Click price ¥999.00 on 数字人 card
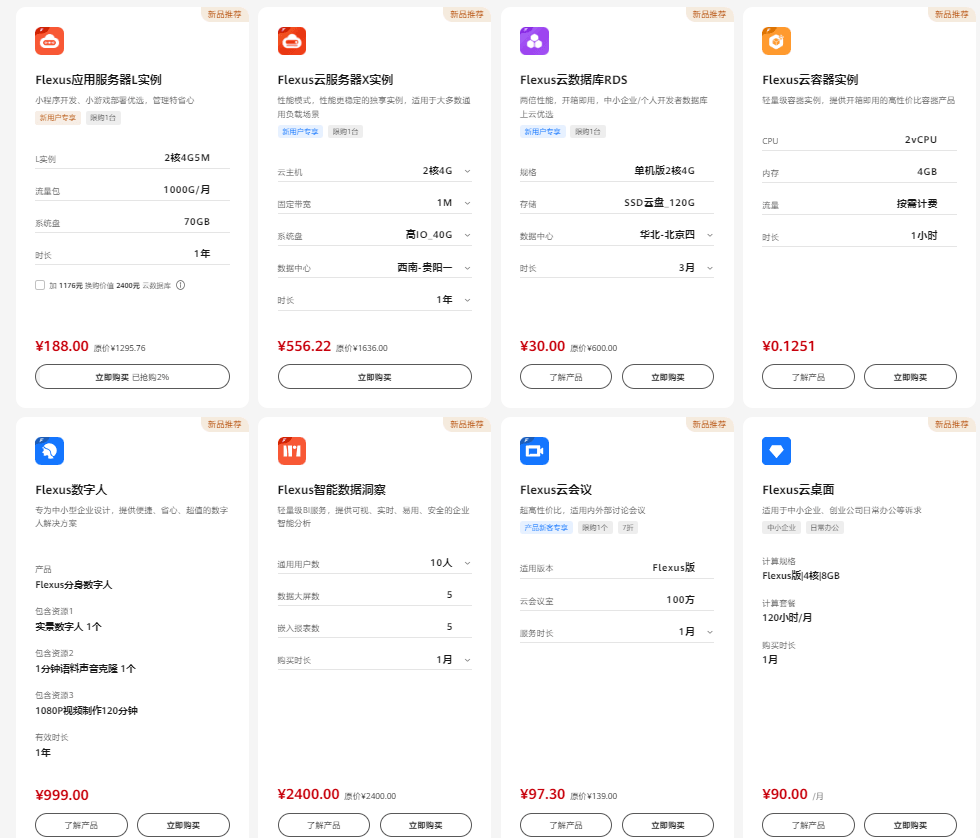 pos(62,795)
